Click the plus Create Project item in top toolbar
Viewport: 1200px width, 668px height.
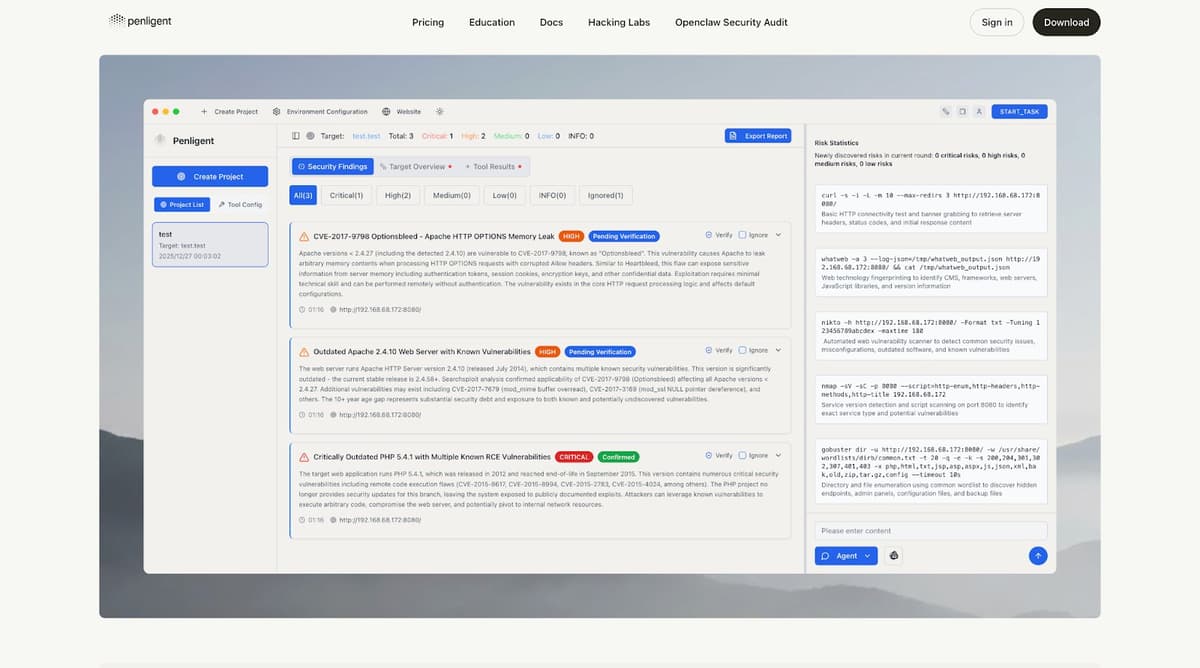[x=230, y=112]
